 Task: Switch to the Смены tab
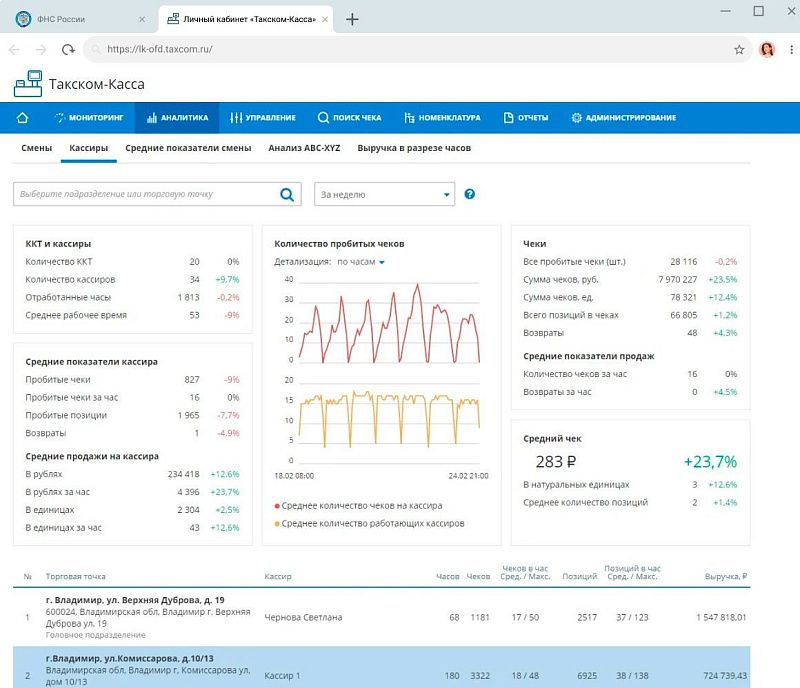click(37, 148)
